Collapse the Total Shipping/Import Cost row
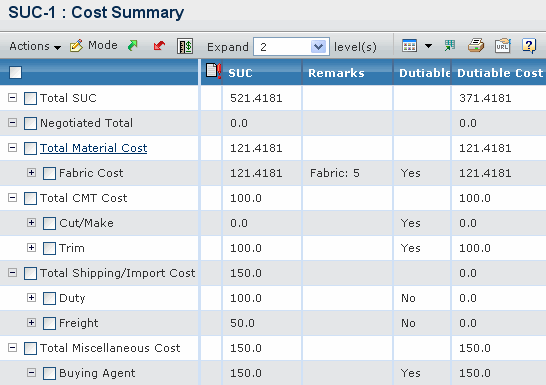This screenshot has height=385, width=546. [x=13, y=273]
